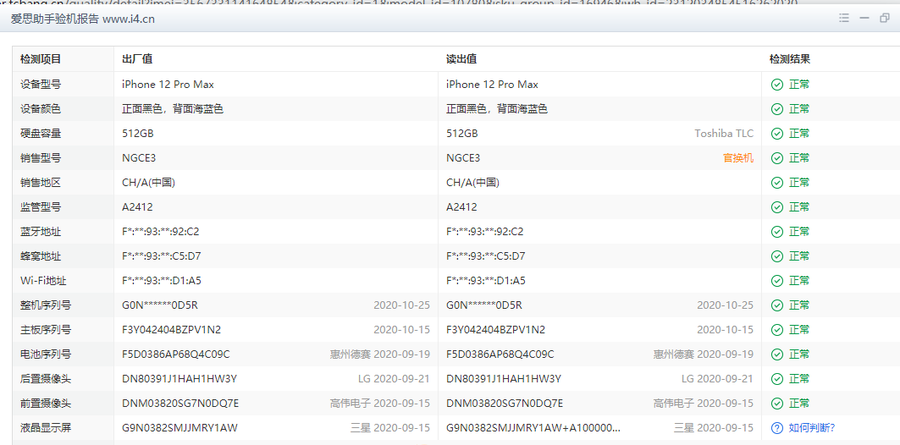Viewport: 900px width, 445px height.
Task: Select the 监管型号 row label
Action: tap(41, 207)
